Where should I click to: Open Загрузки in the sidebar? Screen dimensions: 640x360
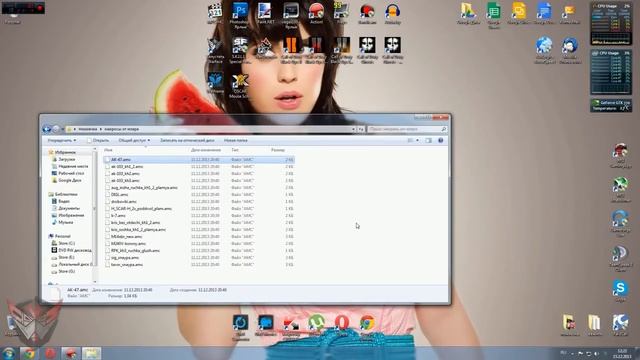pyautogui.click(x=67, y=159)
